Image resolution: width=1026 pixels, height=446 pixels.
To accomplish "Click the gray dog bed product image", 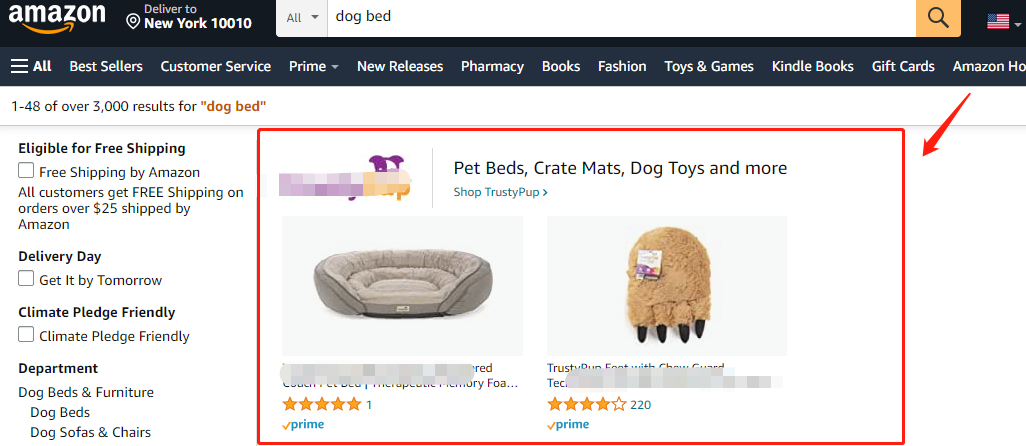I will click(x=402, y=285).
